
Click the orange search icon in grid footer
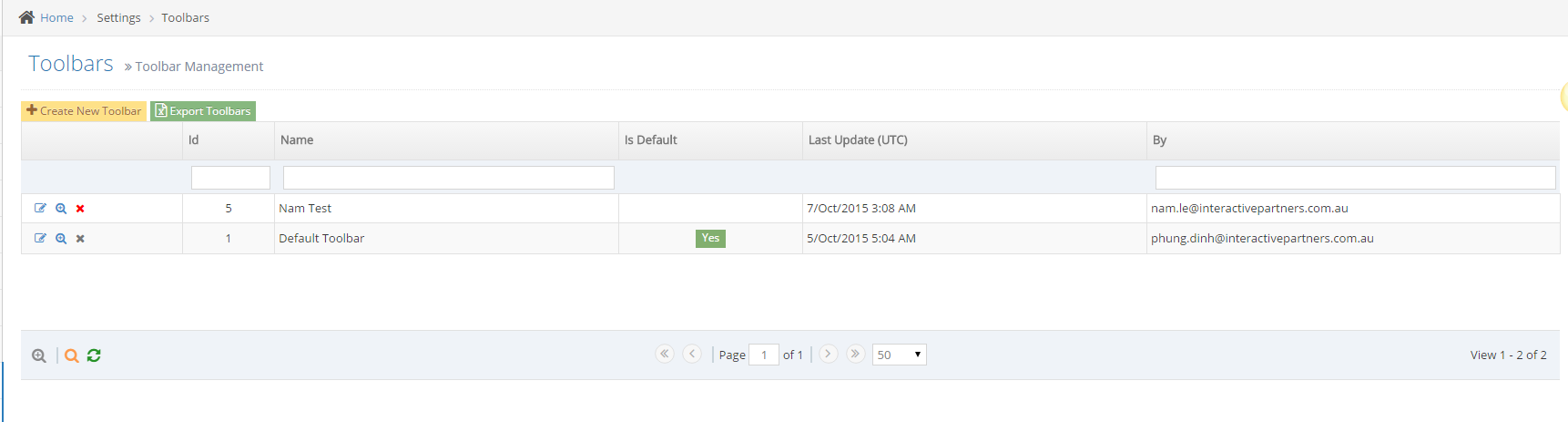(x=71, y=355)
